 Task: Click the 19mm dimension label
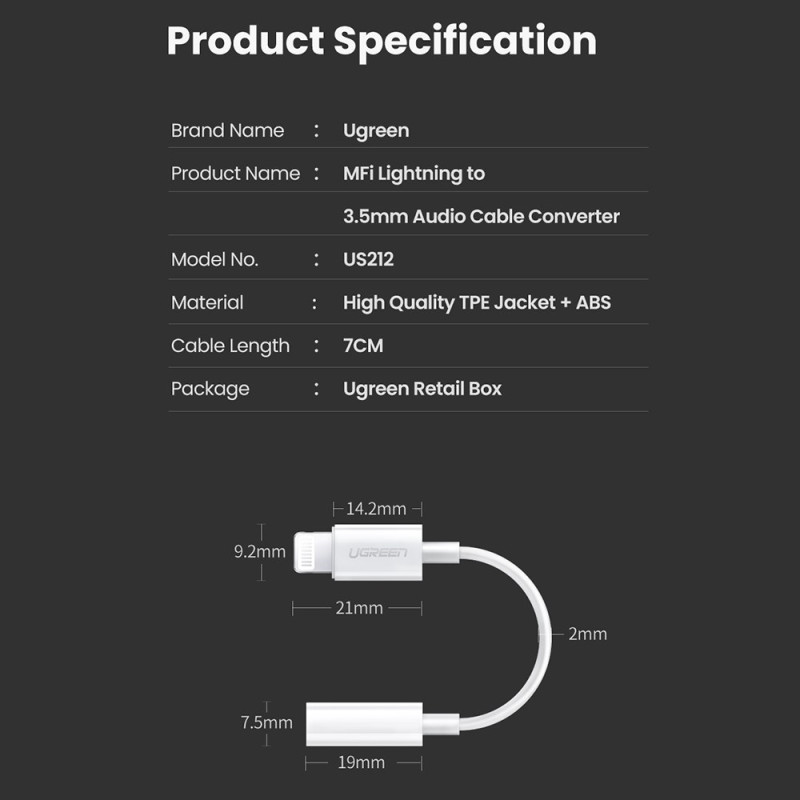coord(363,762)
